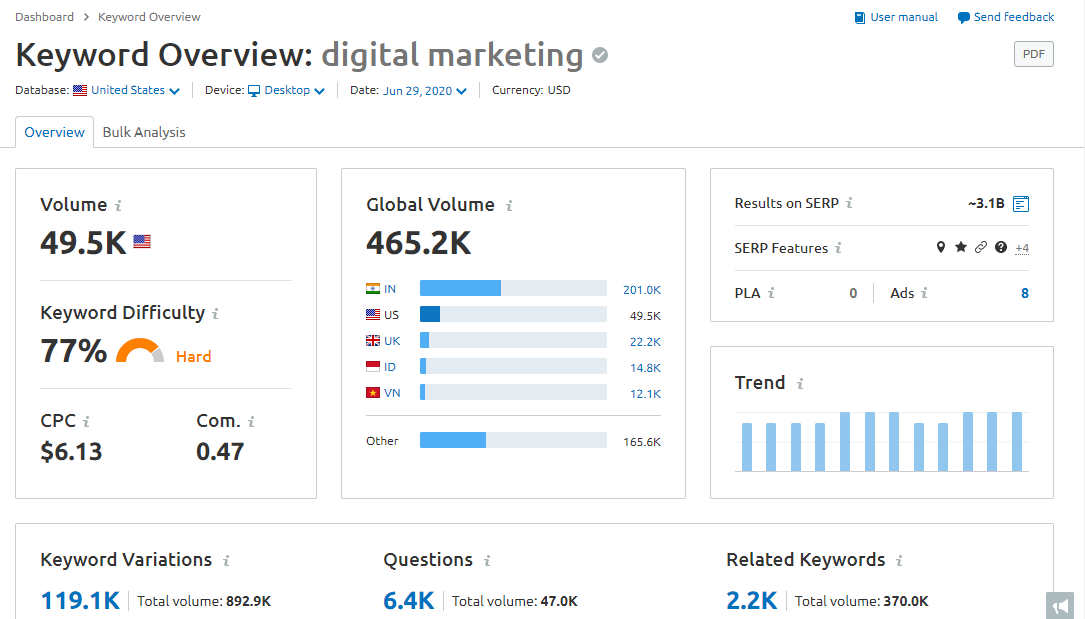This screenshot has height=619, width=1085.
Task: Click the Keyword Difficulty gauge
Action: [140, 350]
